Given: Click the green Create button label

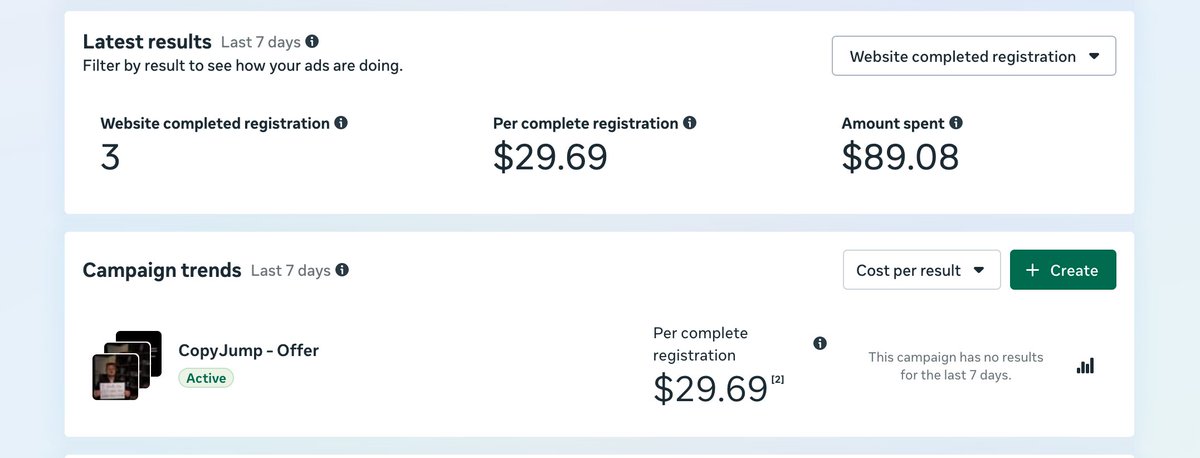Looking at the screenshot, I should tap(1074, 270).
